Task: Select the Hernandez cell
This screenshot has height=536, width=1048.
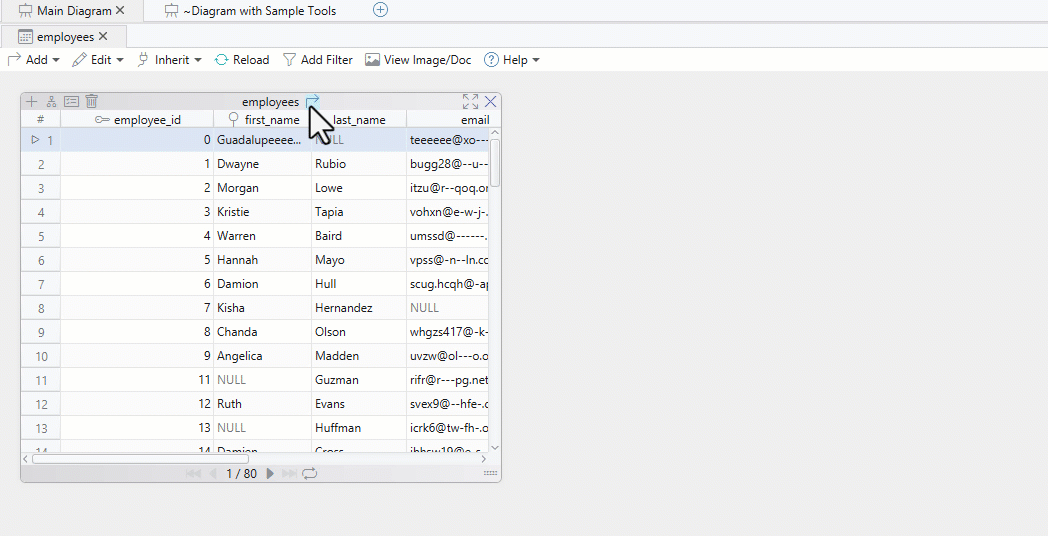Action: pyautogui.click(x=359, y=308)
